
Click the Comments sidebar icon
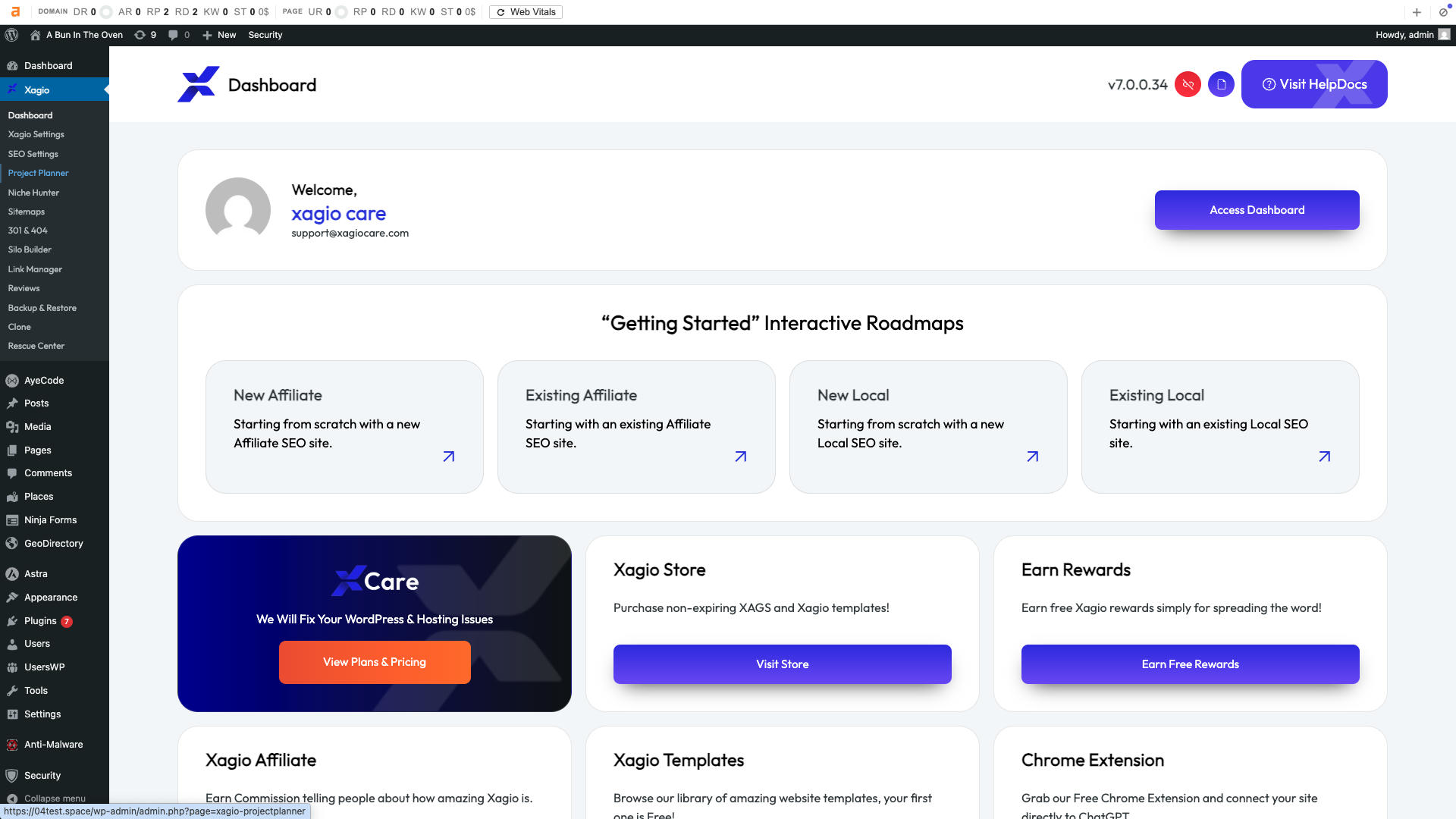pos(12,473)
